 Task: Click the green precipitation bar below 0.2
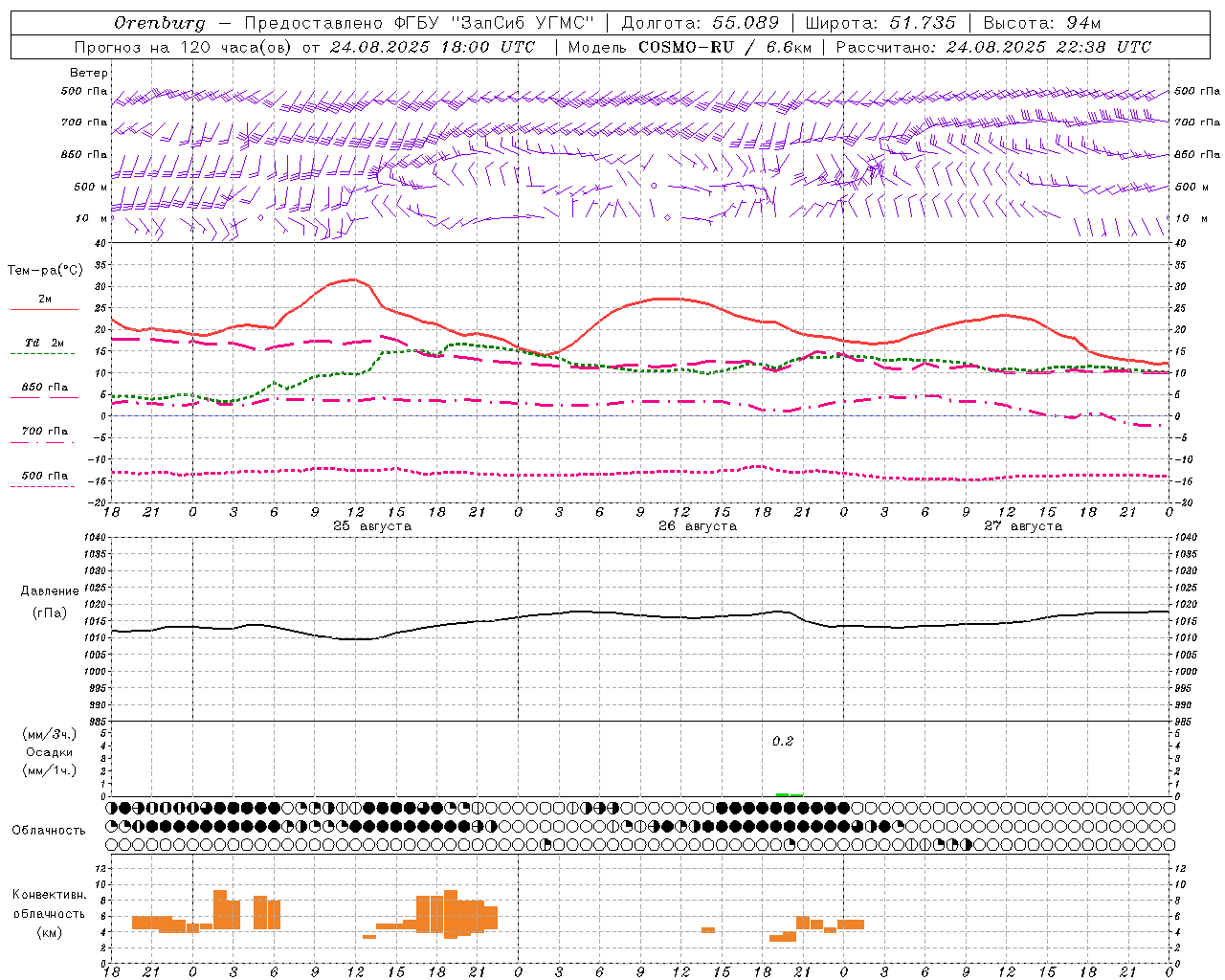click(790, 794)
